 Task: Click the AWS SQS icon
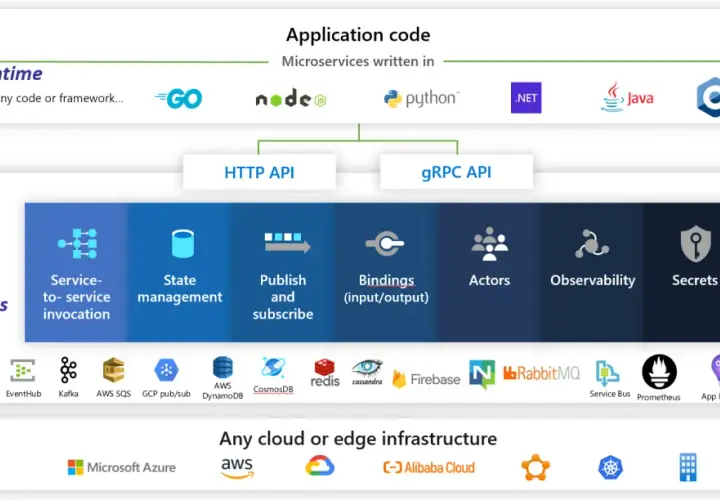(113, 370)
